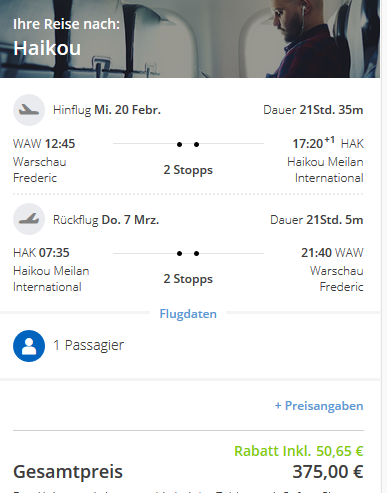The height and width of the screenshot is (493, 387).
Task: Click the Gesamtpreis total price label
Action: [68, 472]
